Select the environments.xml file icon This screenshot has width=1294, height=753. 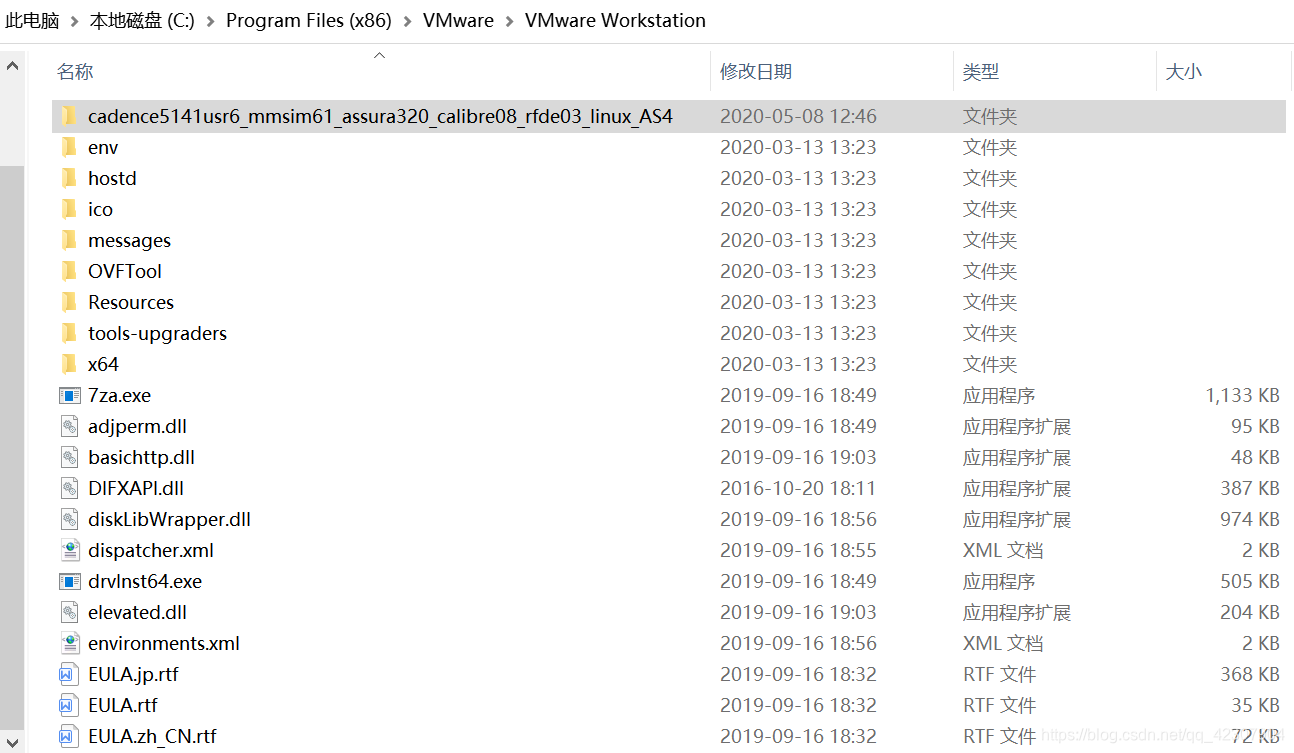click(x=69, y=643)
